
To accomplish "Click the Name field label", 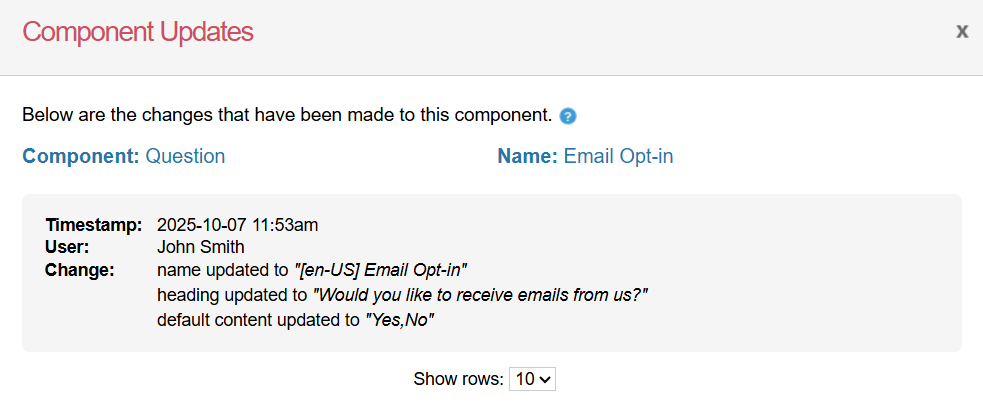I will [527, 156].
